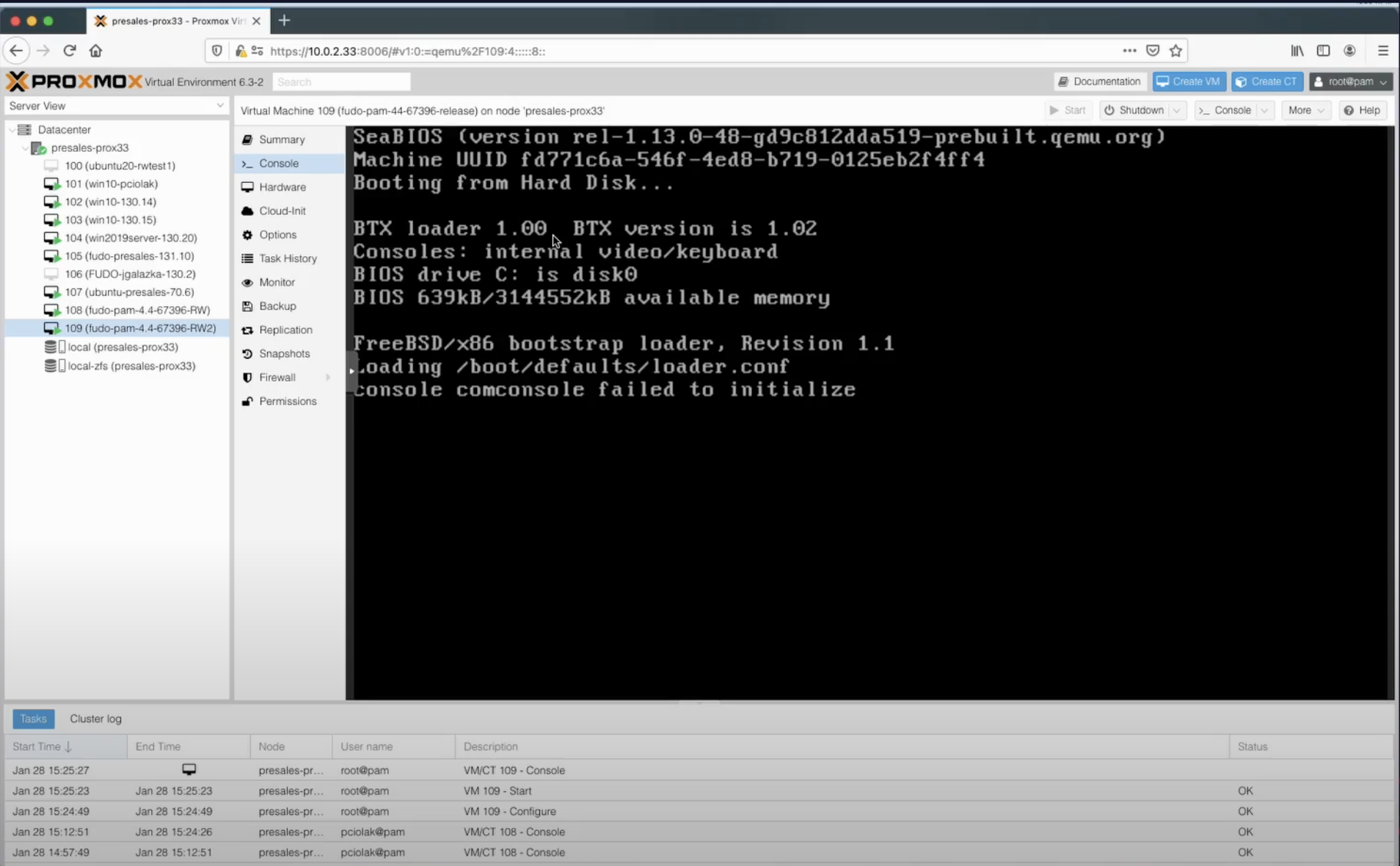
Task: Open the Hardware panel
Action: [x=282, y=187]
